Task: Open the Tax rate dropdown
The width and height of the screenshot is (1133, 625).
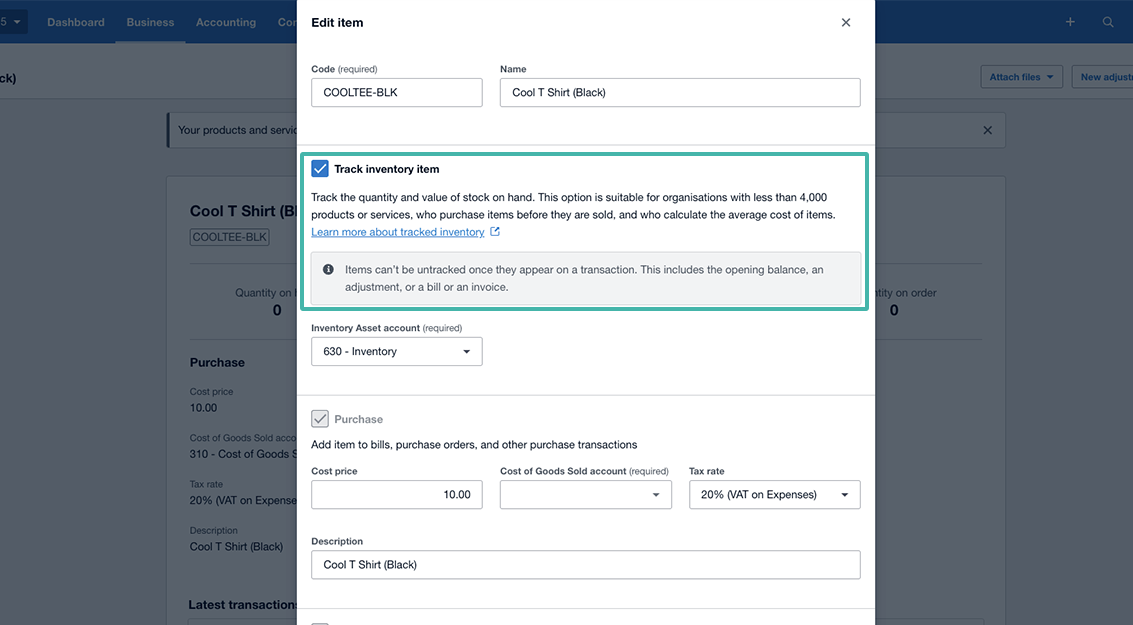Action: point(774,495)
